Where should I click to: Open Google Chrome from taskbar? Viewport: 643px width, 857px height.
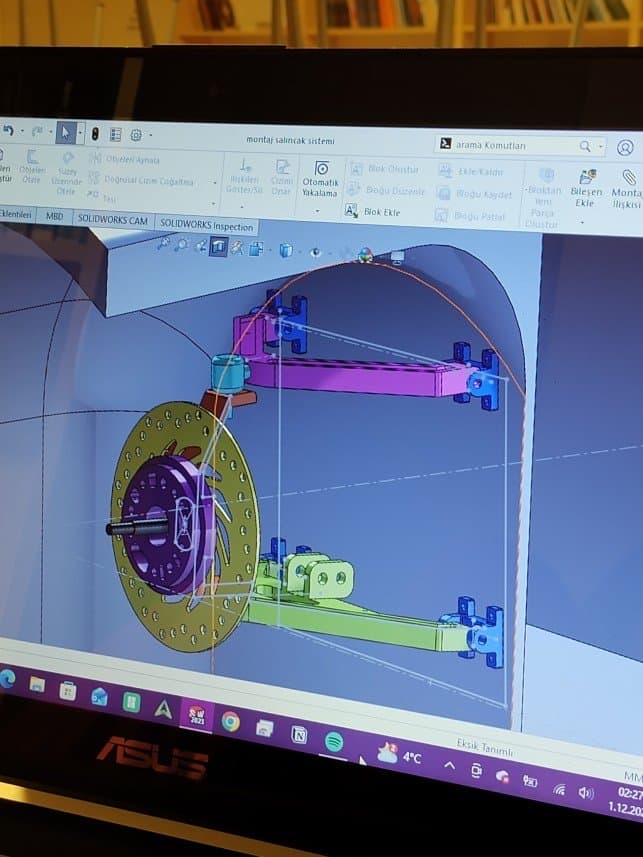tap(230, 722)
